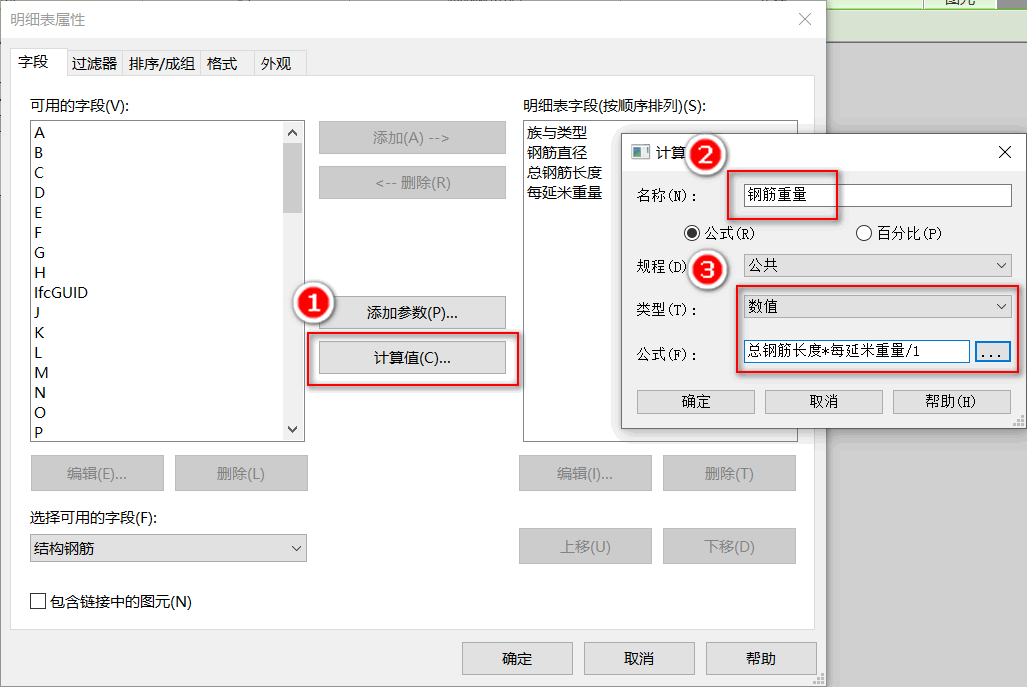Select 族与类型 in schedule fields
This screenshot has height=687, width=1027.
(x=557, y=133)
